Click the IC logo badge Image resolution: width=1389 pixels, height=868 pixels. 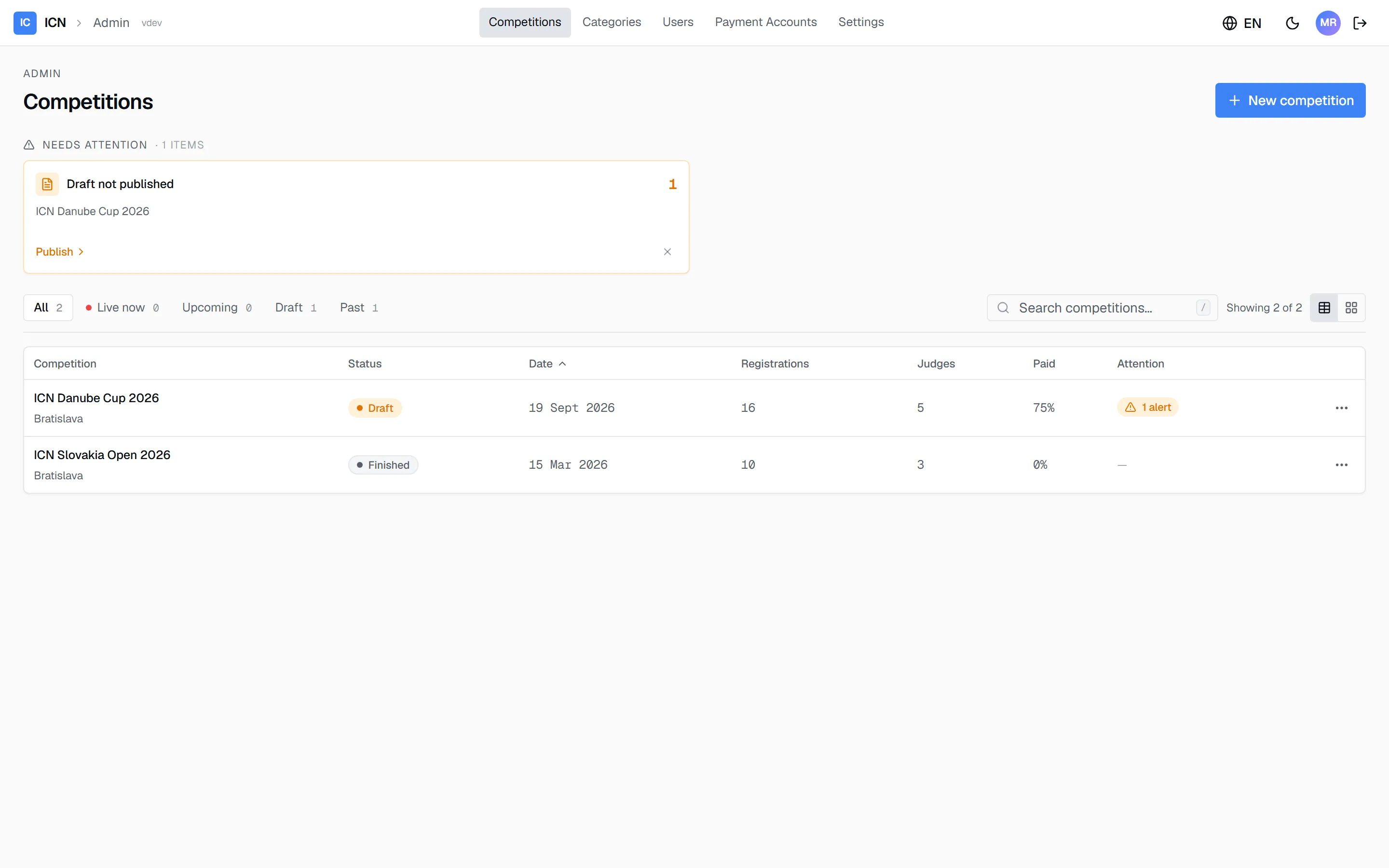coord(25,23)
